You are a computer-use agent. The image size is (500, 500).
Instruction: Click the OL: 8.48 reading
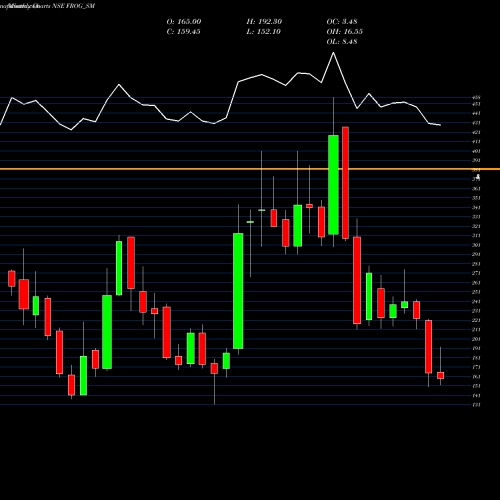tap(342, 42)
